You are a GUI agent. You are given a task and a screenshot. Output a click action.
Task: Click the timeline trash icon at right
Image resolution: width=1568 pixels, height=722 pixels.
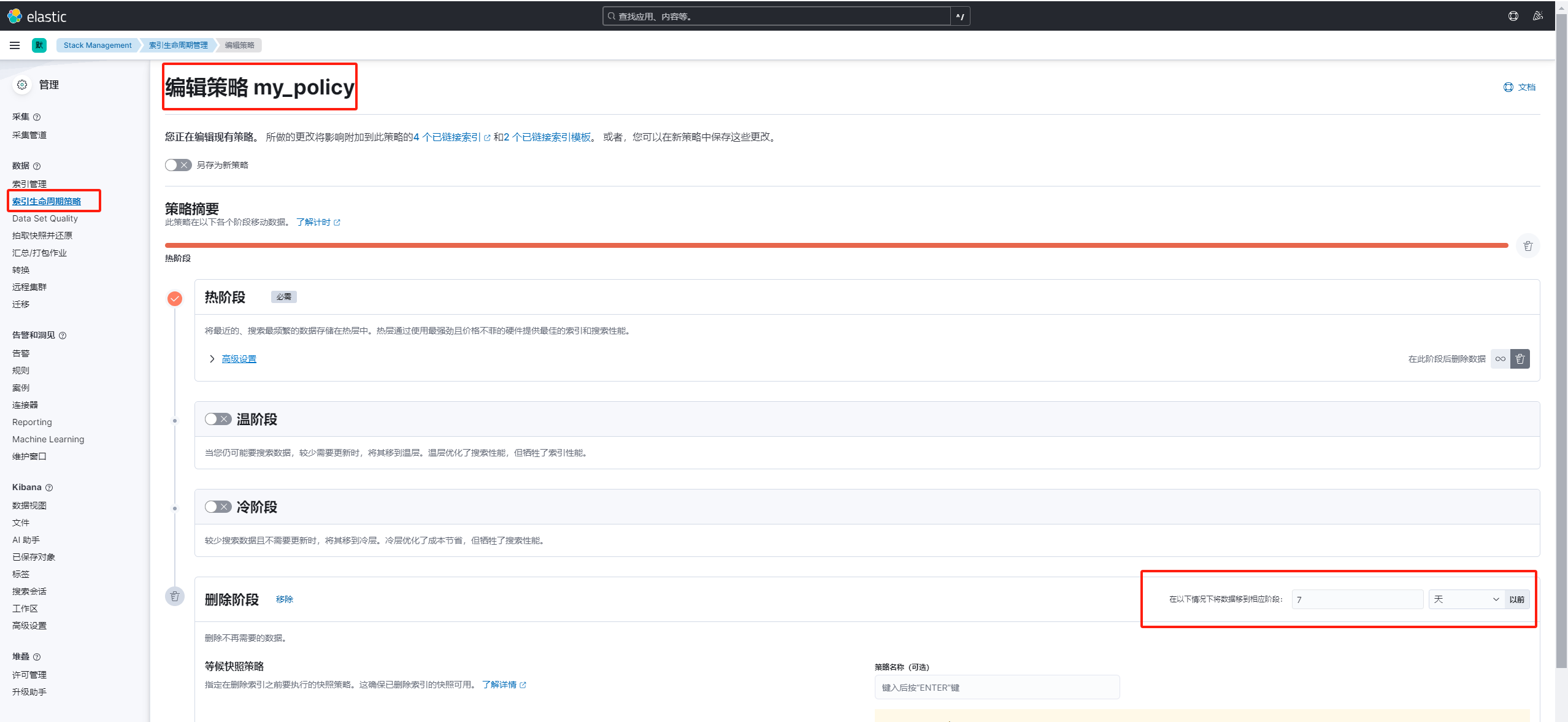1528,246
